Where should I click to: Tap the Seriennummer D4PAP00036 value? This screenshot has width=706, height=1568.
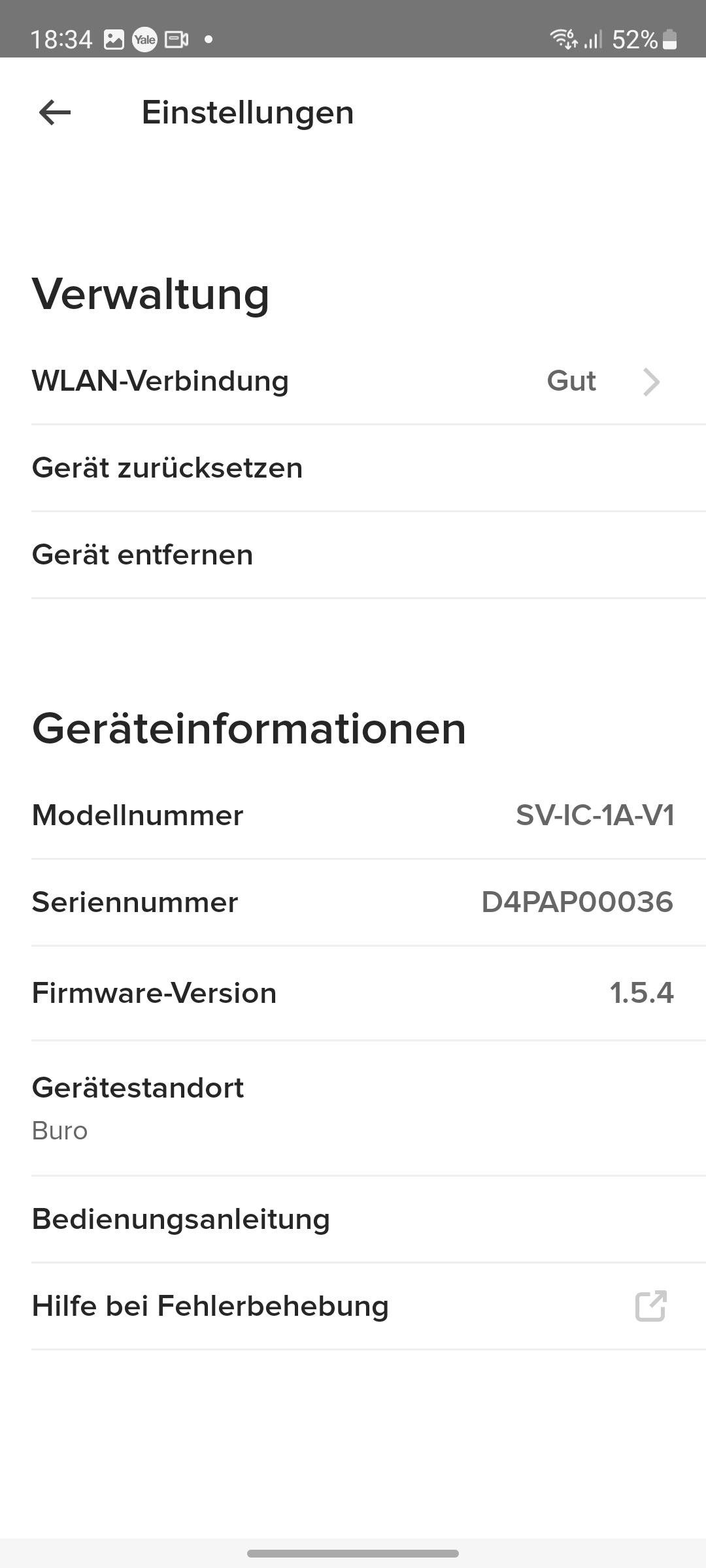click(577, 902)
